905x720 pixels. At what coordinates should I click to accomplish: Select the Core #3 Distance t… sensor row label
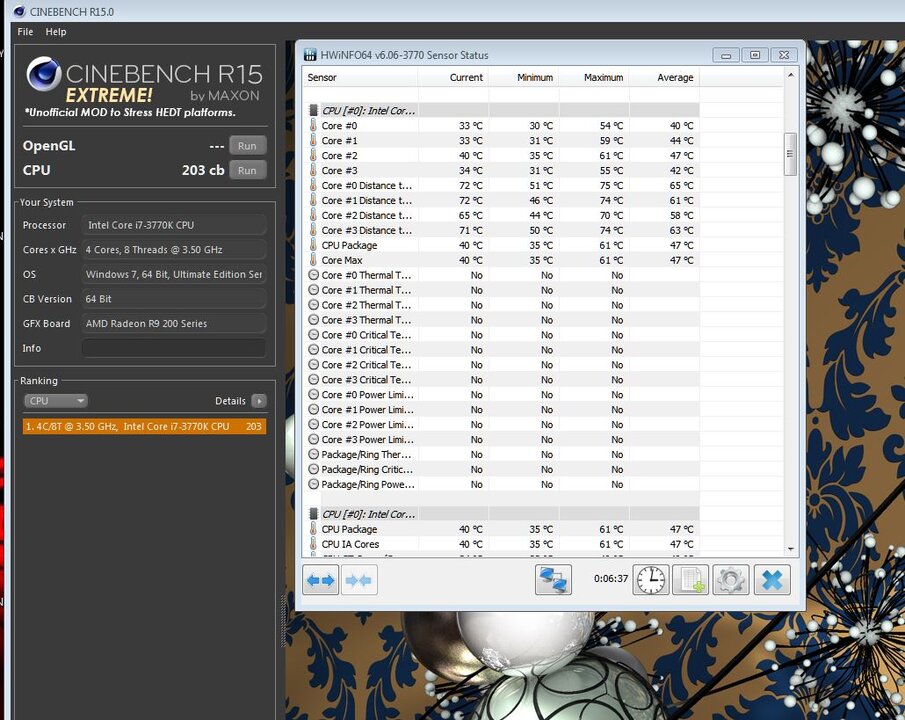click(367, 230)
